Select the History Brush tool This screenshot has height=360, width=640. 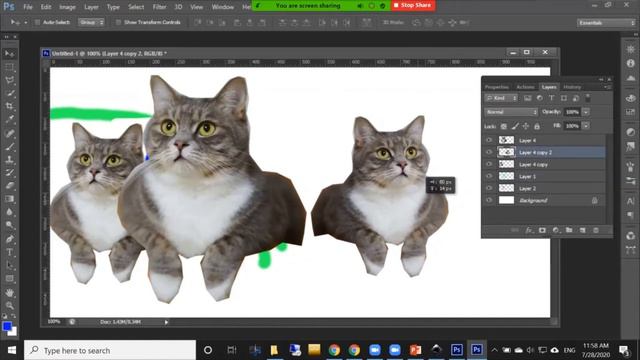coord(9,173)
